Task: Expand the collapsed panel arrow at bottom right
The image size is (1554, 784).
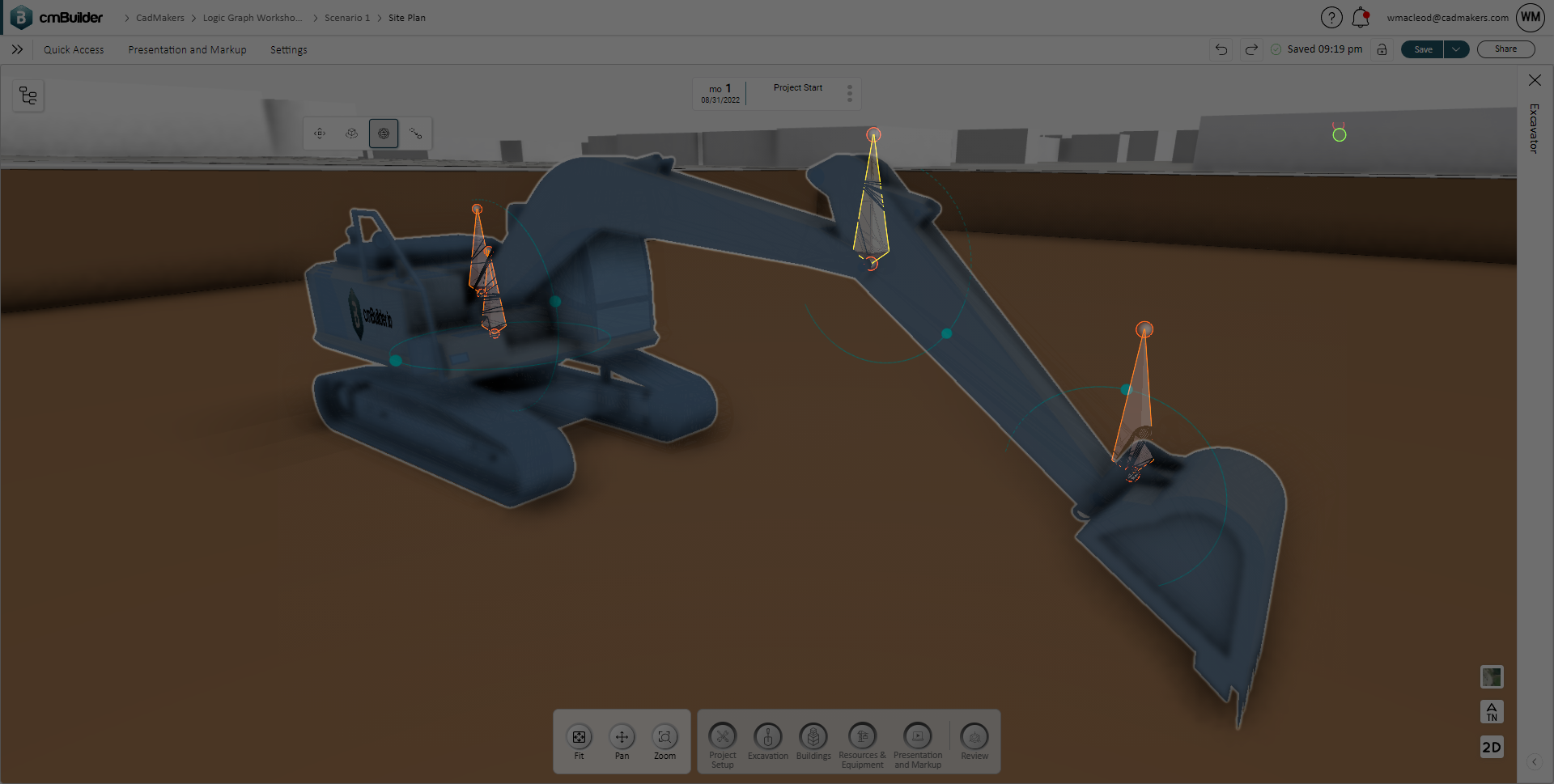Action: (1534, 762)
